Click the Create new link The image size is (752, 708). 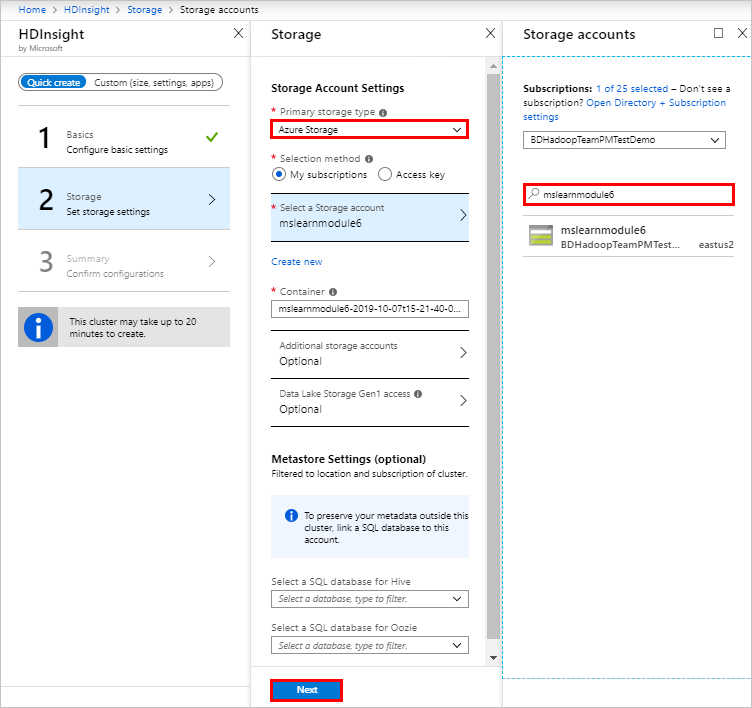[296, 261]
